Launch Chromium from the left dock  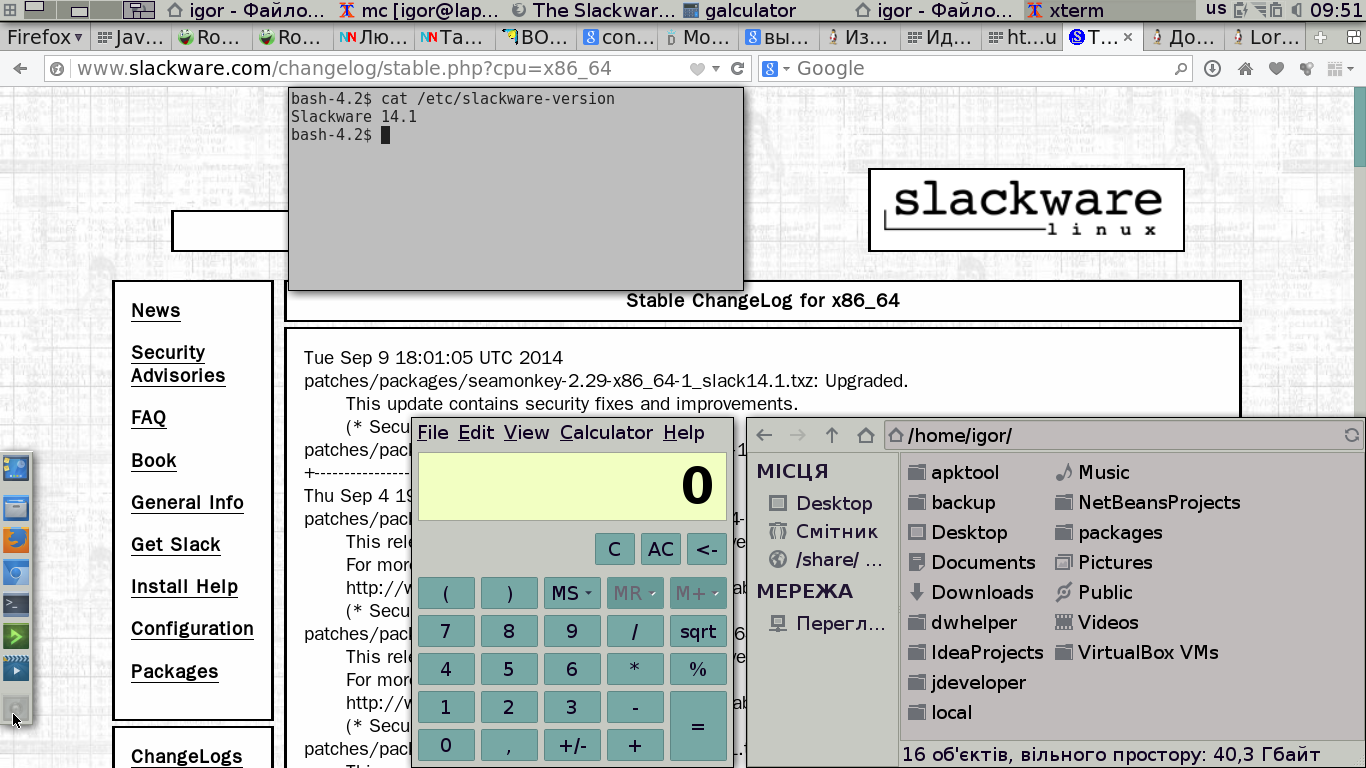click(x=16, y=572)
